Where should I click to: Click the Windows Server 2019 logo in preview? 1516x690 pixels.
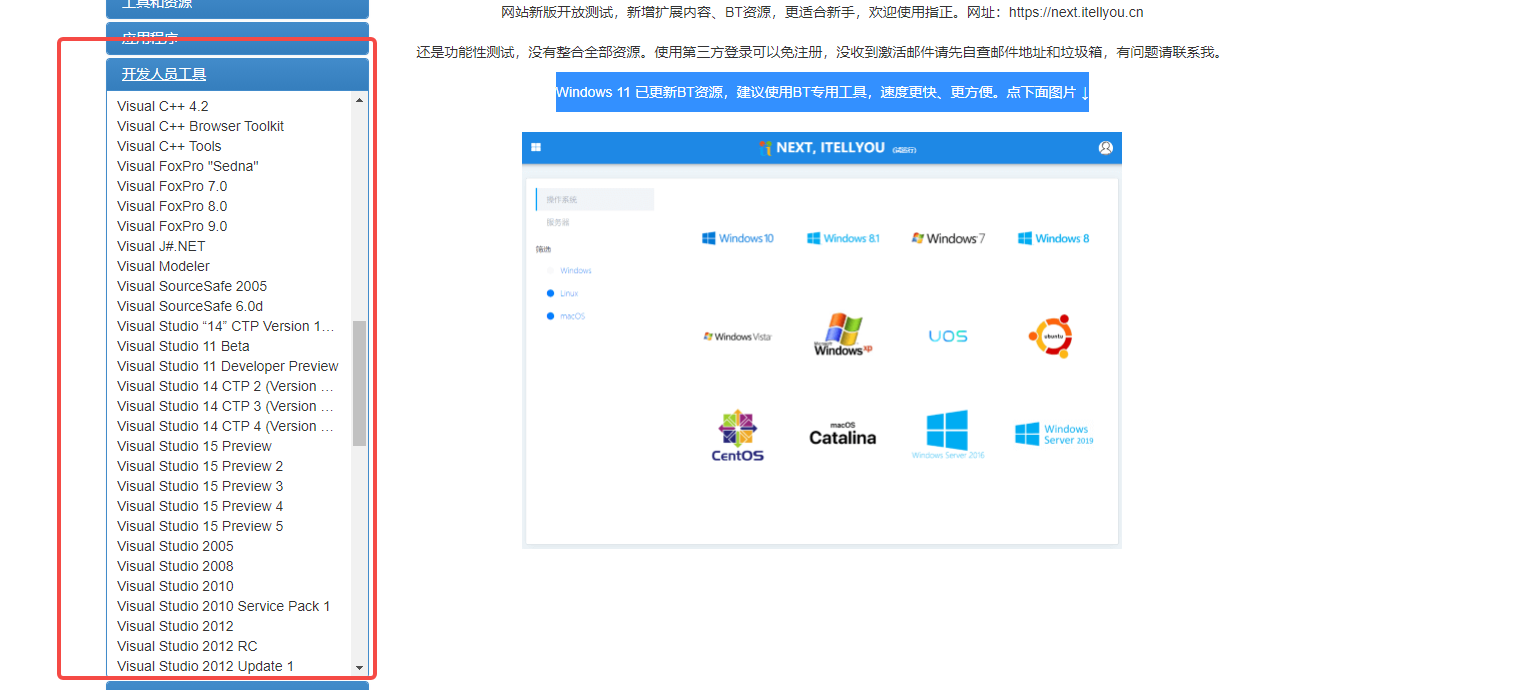coord(1054,434)
